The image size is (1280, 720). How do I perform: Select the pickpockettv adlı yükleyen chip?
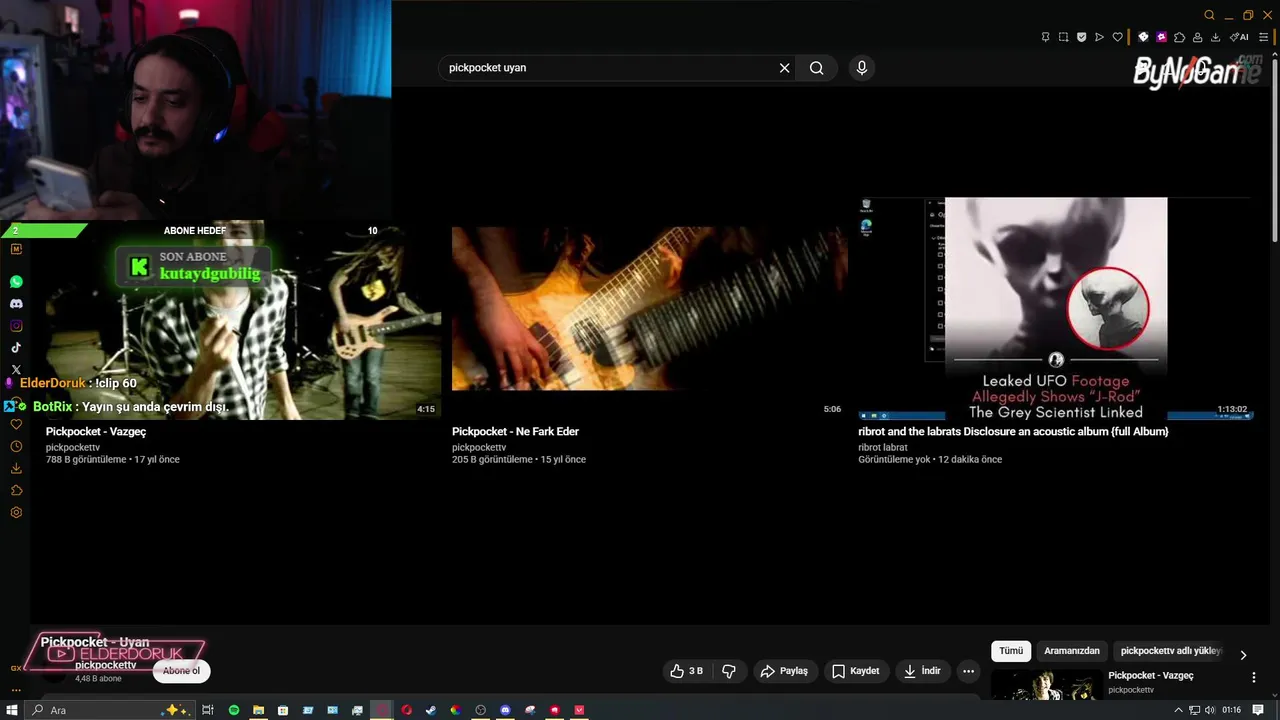pos(1170,651)
